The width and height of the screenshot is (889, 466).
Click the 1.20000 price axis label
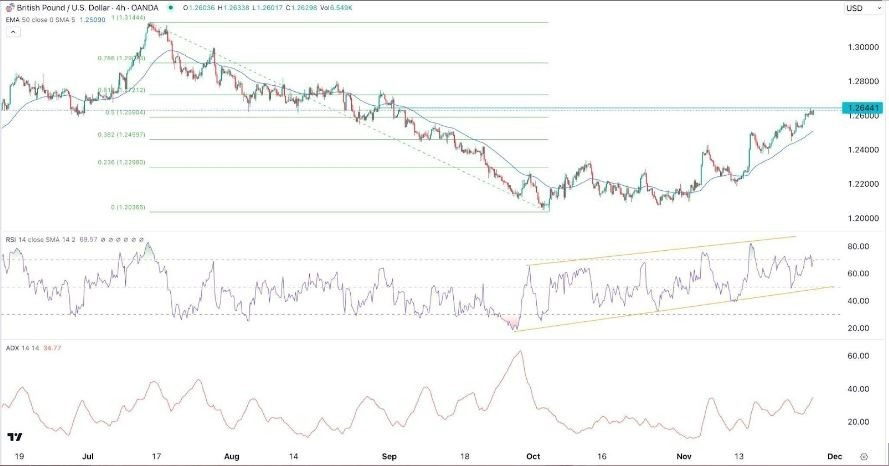coord(863,218)
